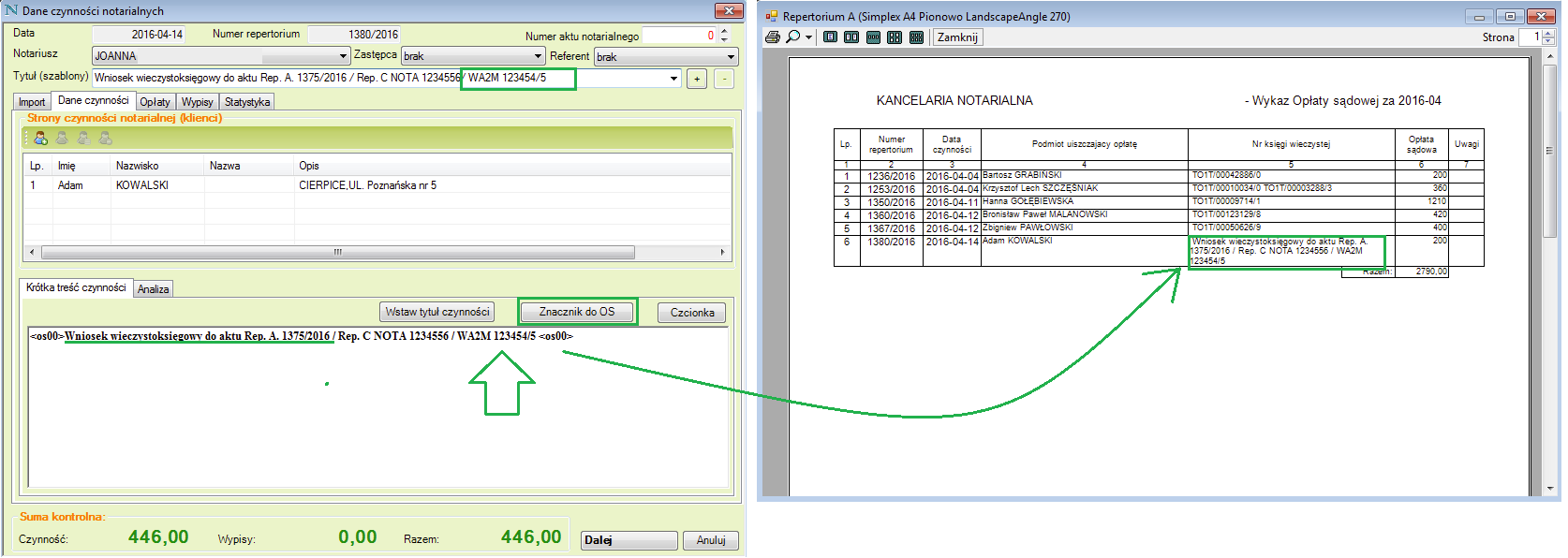Open the zoom level dropdown arrow in preview
The height and width of the screenshot is (558, 1568).
[808, 38]
